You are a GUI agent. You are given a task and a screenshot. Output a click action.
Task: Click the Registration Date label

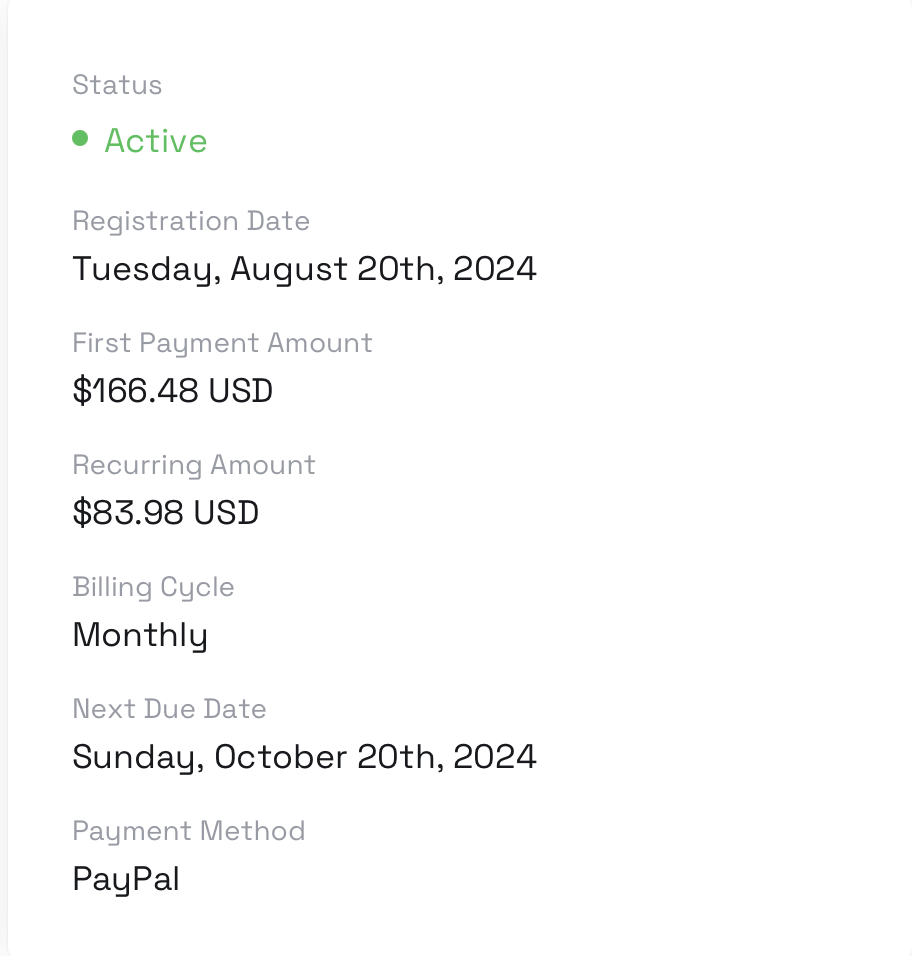tap(191, 221)
